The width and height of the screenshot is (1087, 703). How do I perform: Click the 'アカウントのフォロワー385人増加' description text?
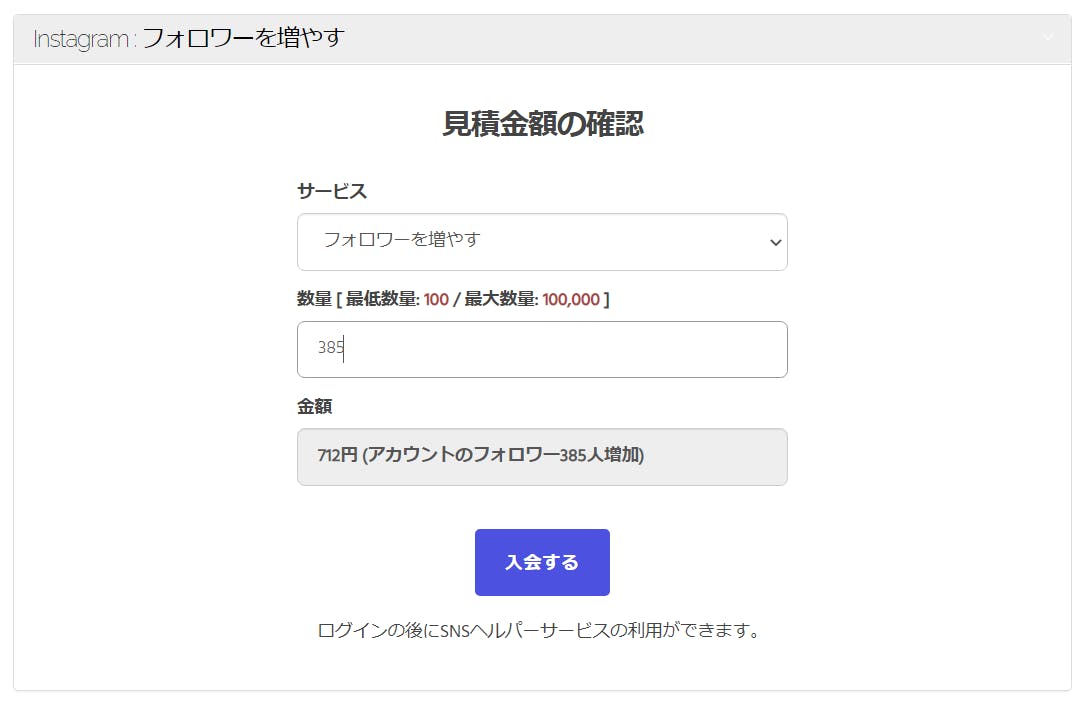(503, 456)
